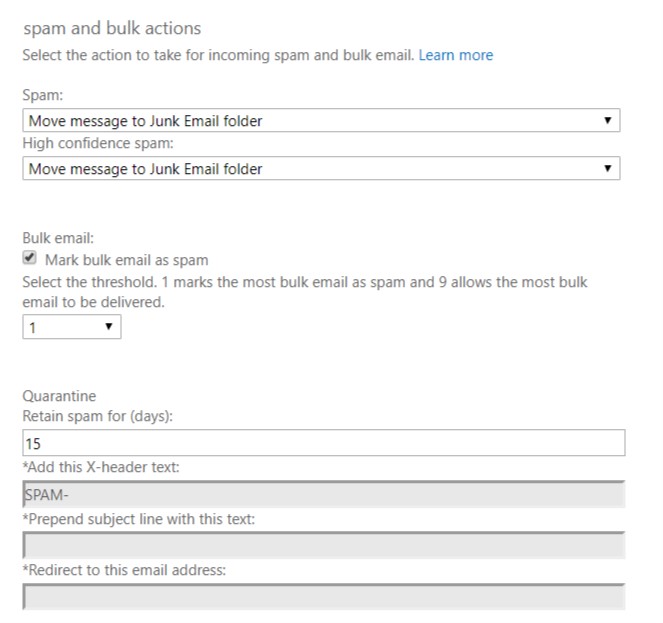The image size is (663, 623).
Task: Click the X-header text field containing SPAM-
Action: 324,494
